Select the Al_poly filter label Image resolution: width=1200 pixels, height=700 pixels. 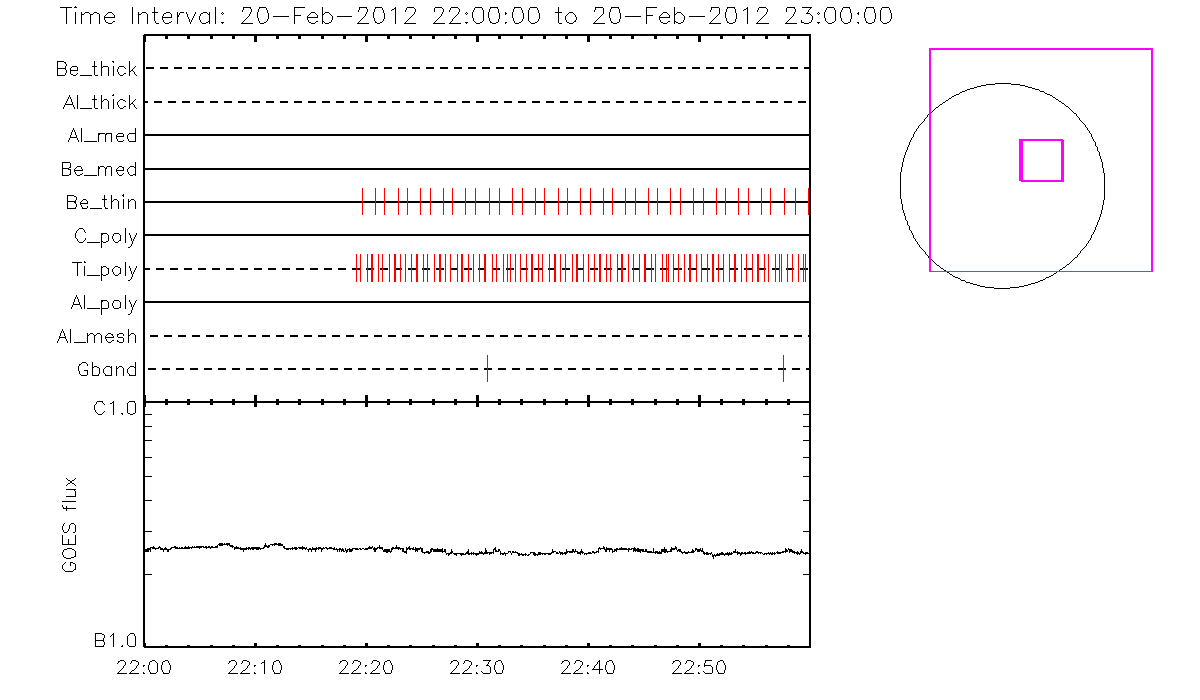(x=103, y=303)
